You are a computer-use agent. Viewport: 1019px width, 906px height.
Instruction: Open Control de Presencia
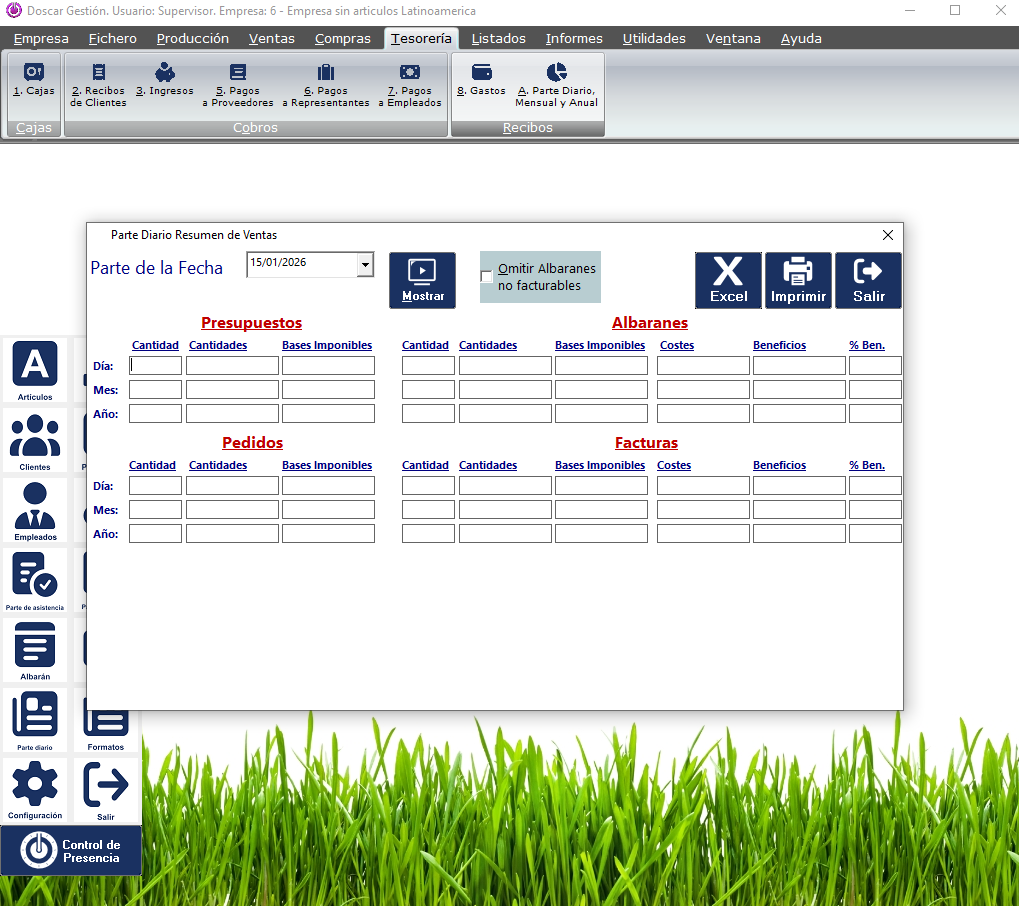click(71, 851)
